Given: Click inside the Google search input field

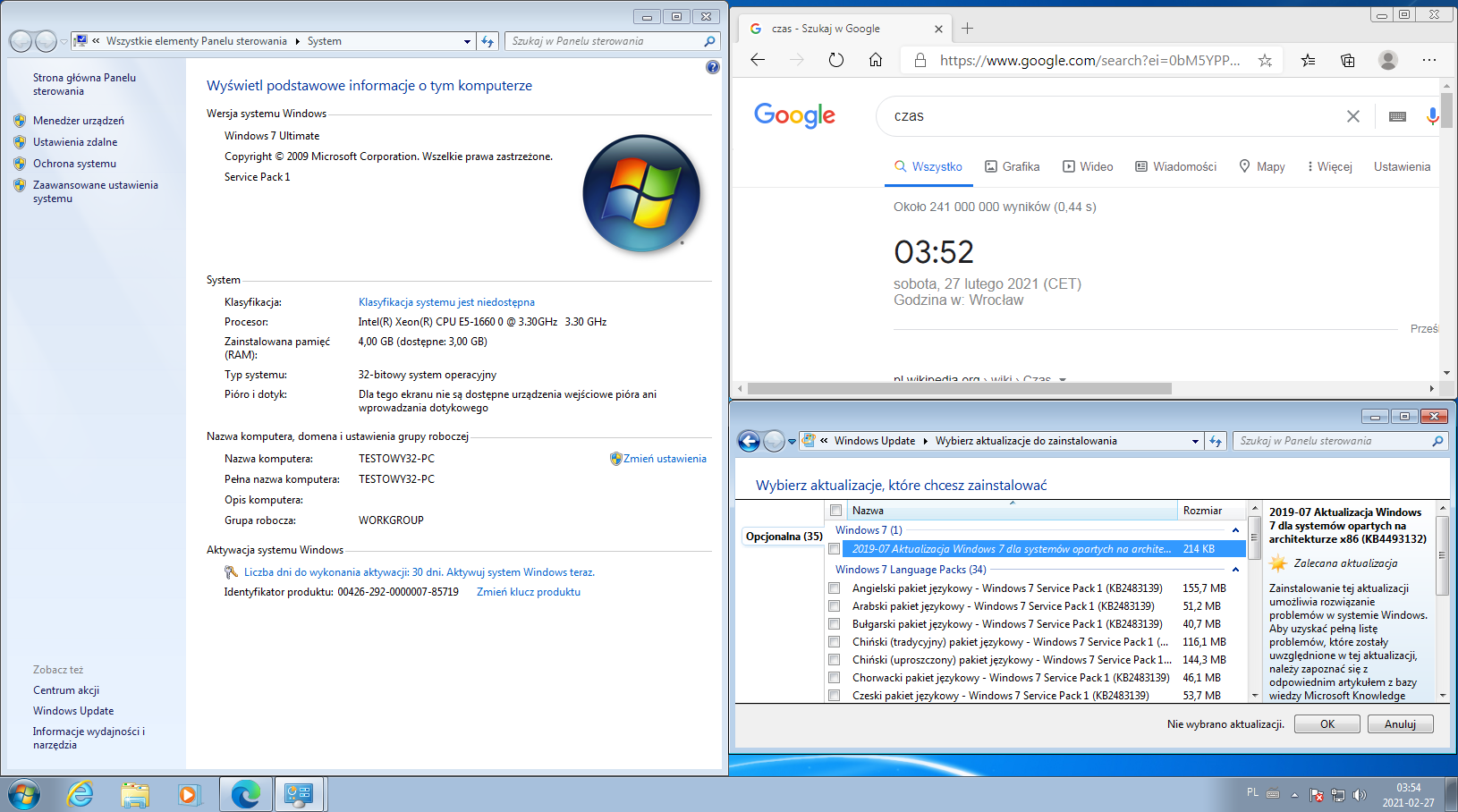Looking at the screenshot, I should [1073, 115].
